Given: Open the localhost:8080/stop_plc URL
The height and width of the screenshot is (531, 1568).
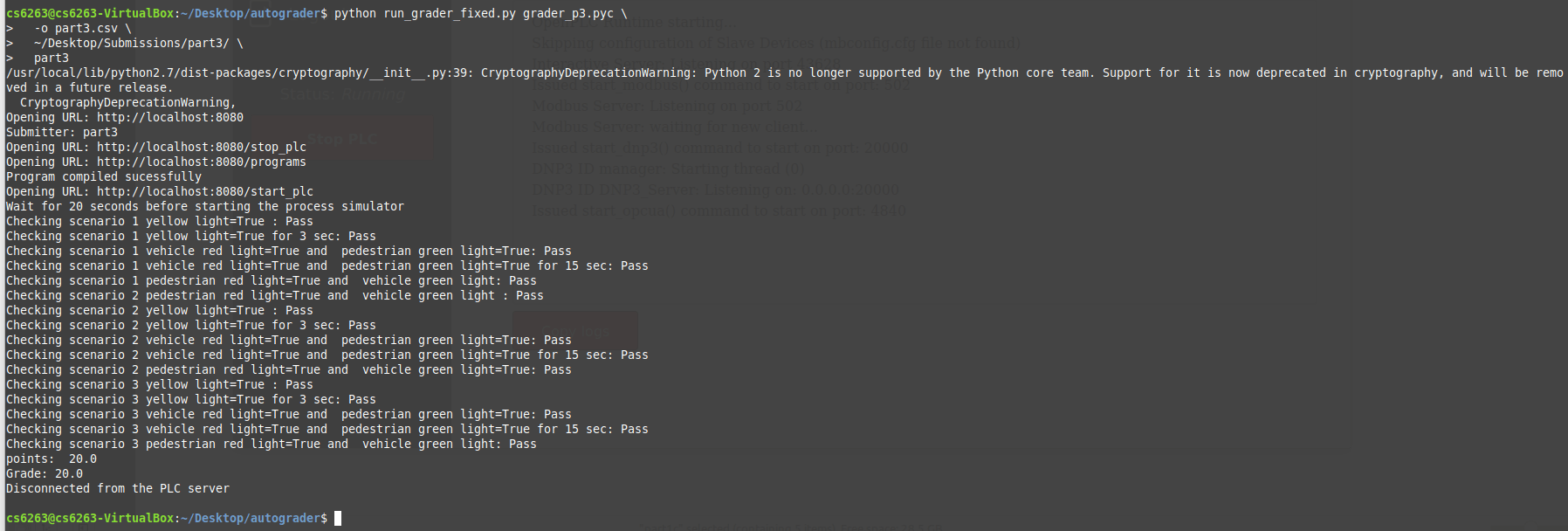Looking at the screenshot, I should [x=202, y=147].
